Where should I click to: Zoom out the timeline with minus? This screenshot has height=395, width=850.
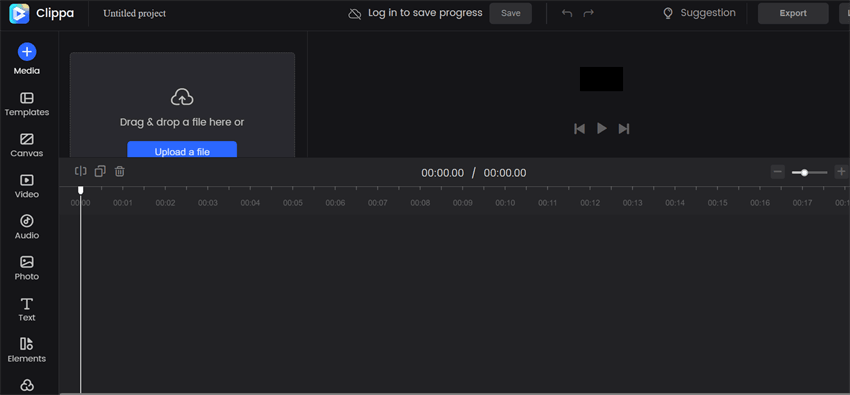point(778,172)
